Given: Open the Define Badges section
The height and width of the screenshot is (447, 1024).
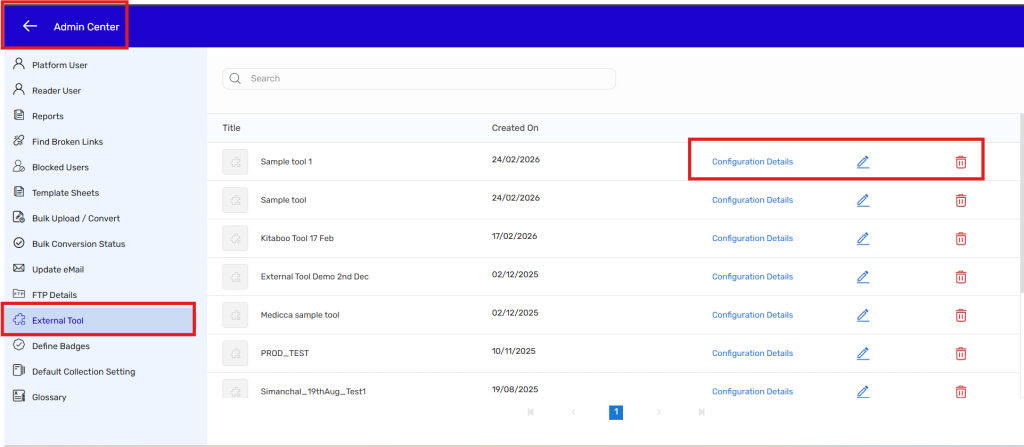Looking at the screenshot, I should [x=60, y=346].
